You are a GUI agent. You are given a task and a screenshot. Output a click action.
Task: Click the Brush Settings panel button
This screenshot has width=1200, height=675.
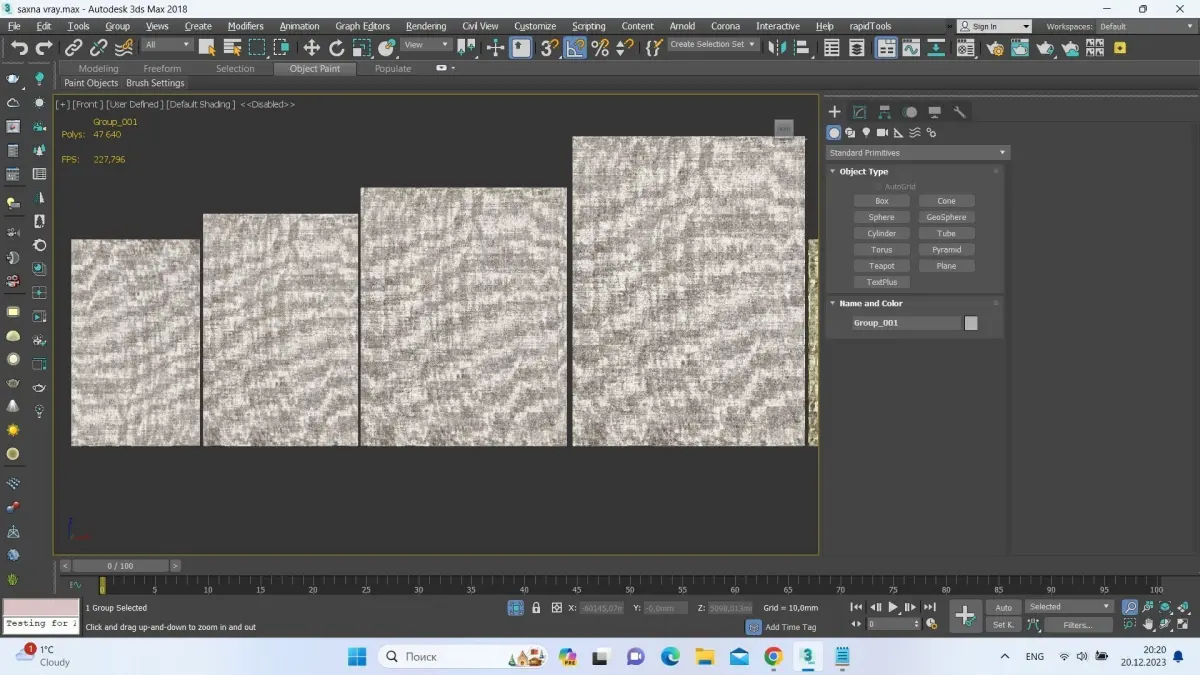tap(155, 83)
